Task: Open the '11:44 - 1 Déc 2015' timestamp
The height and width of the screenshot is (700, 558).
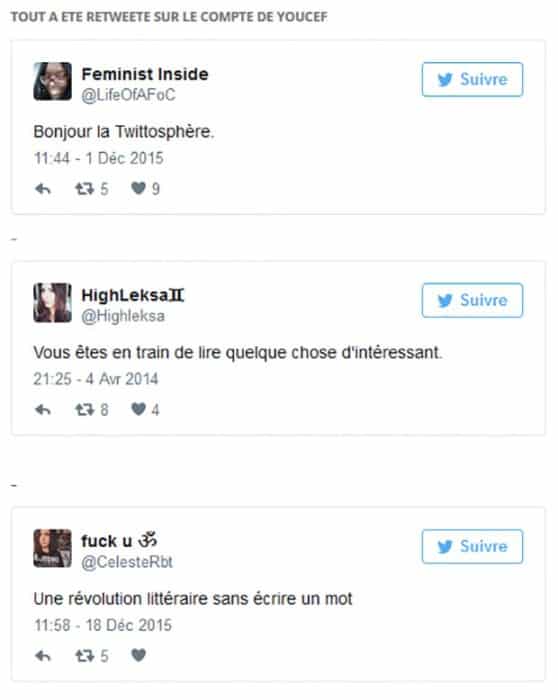Action: [99, 158]
